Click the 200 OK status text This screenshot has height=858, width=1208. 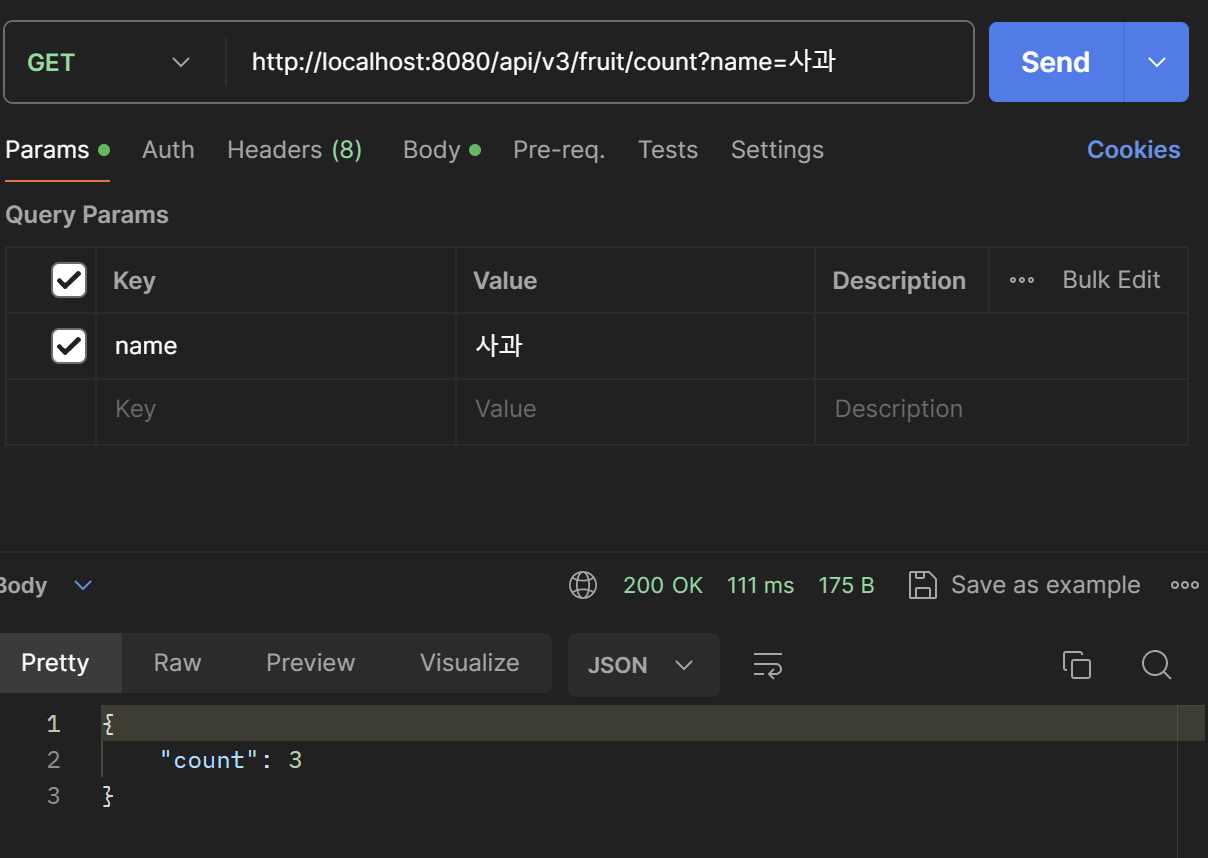(x=663, y=585)
